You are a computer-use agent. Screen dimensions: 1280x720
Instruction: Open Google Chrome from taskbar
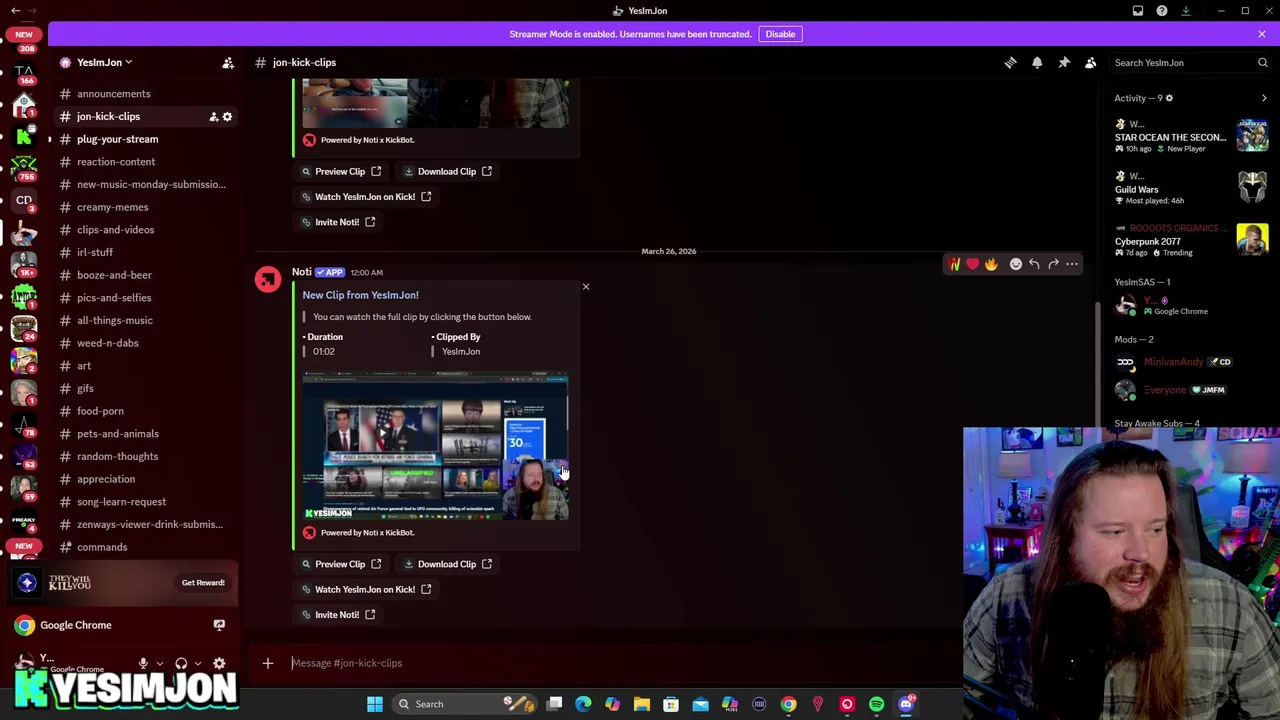789,704
